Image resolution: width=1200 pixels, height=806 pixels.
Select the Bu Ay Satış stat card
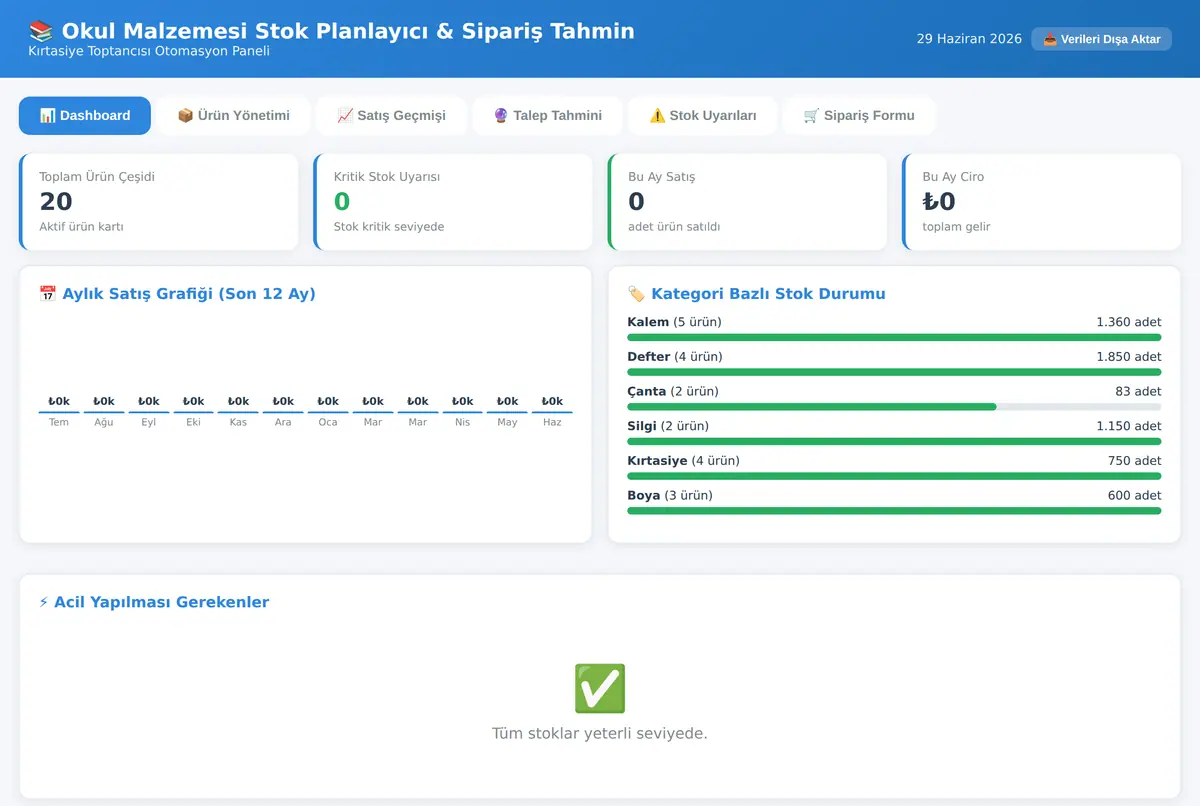(x=747, y=201)
